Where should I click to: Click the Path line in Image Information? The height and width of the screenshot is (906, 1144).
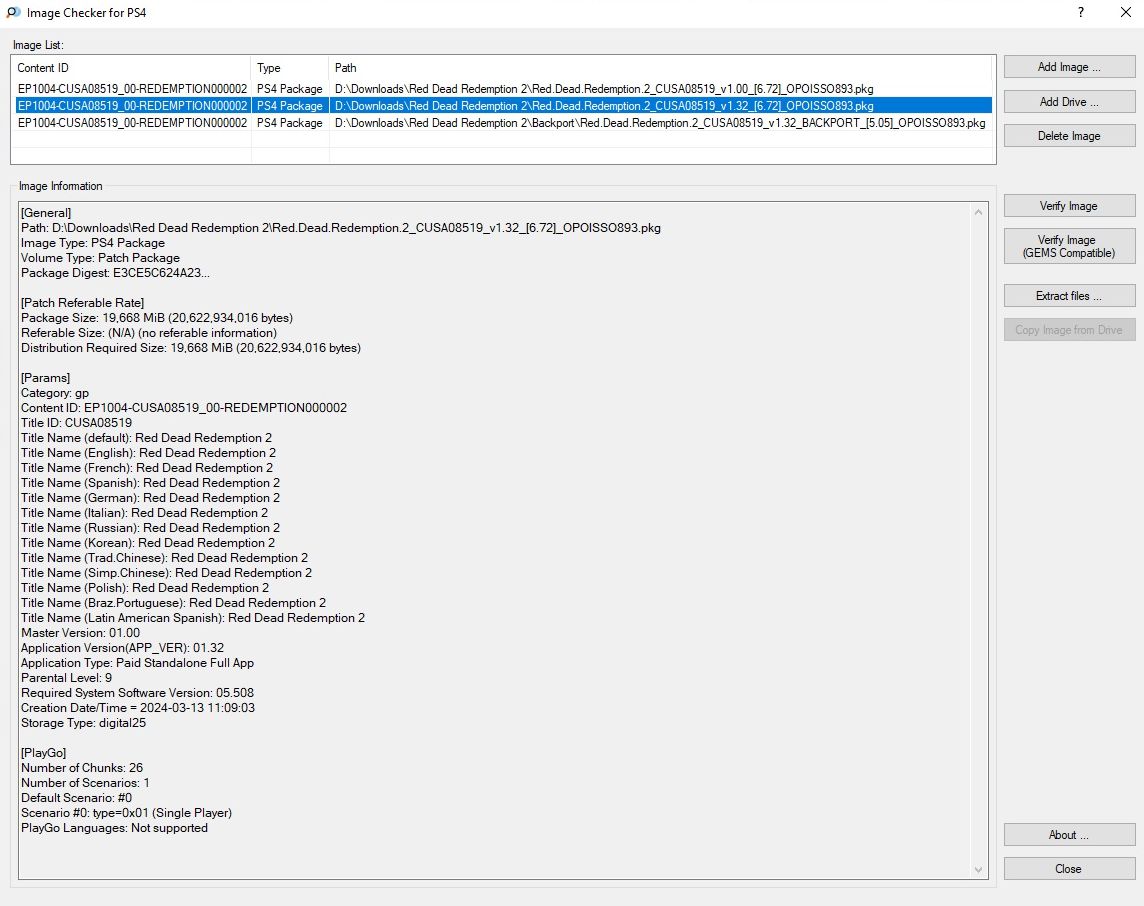click(x=341, y=228)
